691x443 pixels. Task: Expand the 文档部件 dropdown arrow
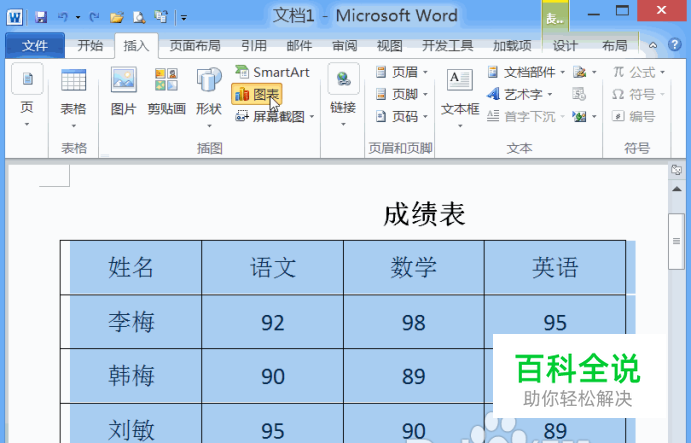click(x=562, y=72)
